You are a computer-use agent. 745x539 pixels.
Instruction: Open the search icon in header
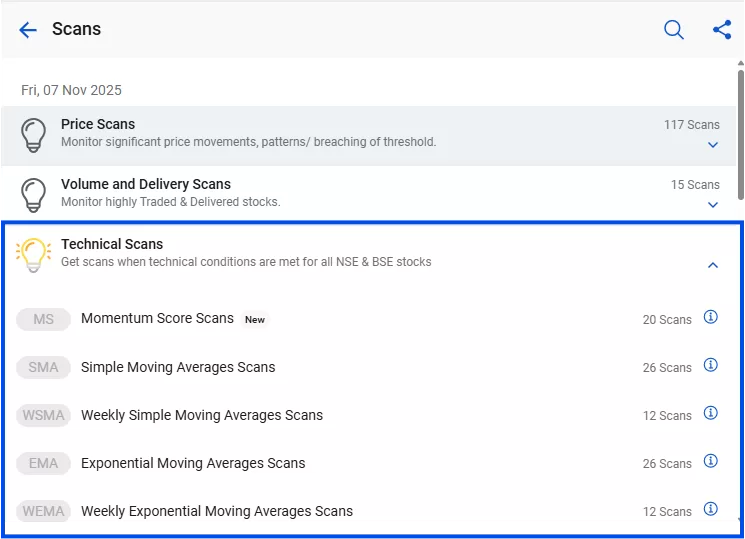[x=674, y=30]
